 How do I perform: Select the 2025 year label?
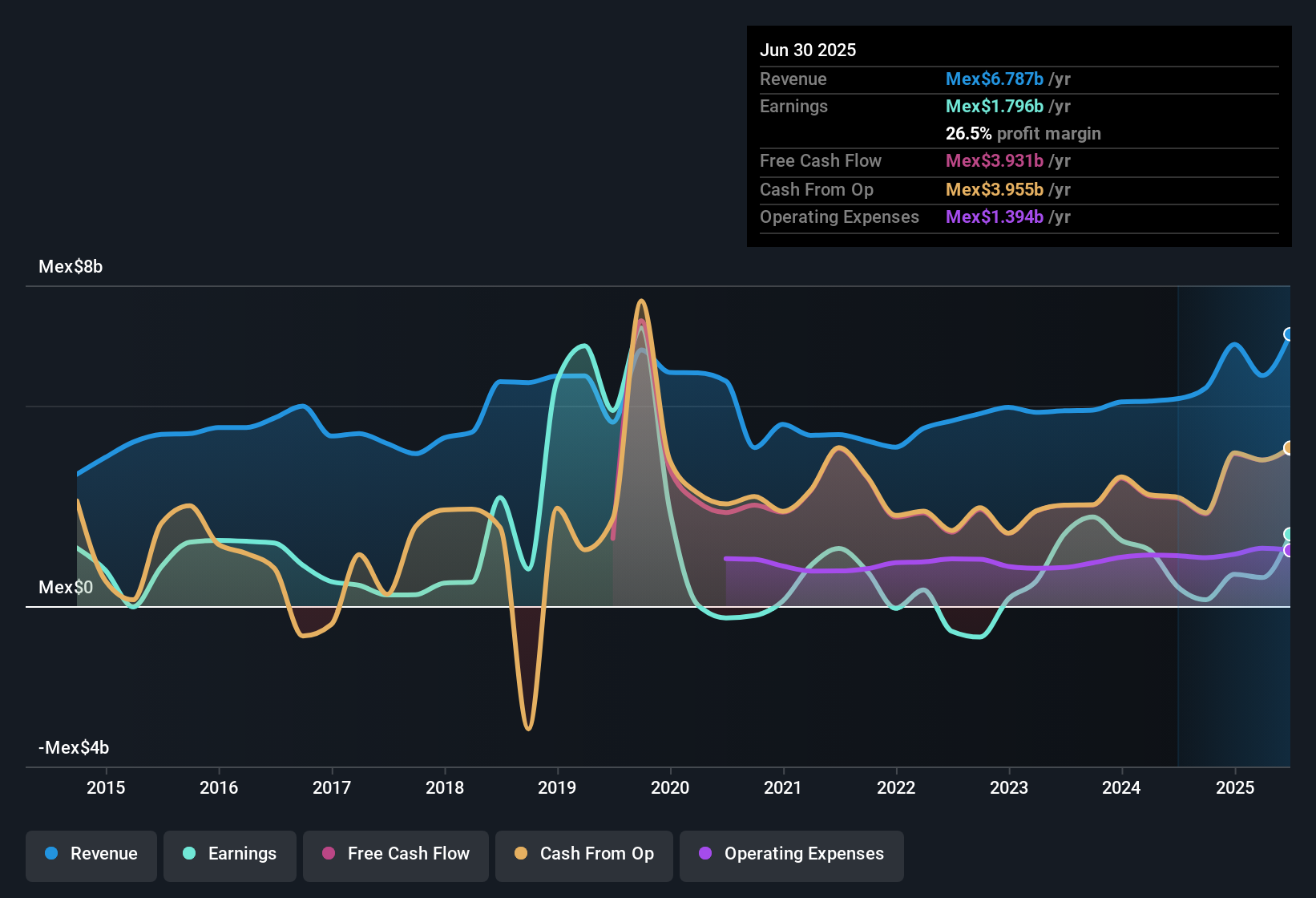[1235, 787]
